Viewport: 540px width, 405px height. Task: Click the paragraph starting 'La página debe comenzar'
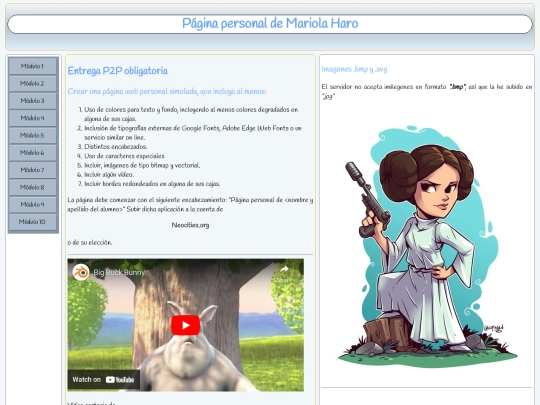[x=190, y=205]
